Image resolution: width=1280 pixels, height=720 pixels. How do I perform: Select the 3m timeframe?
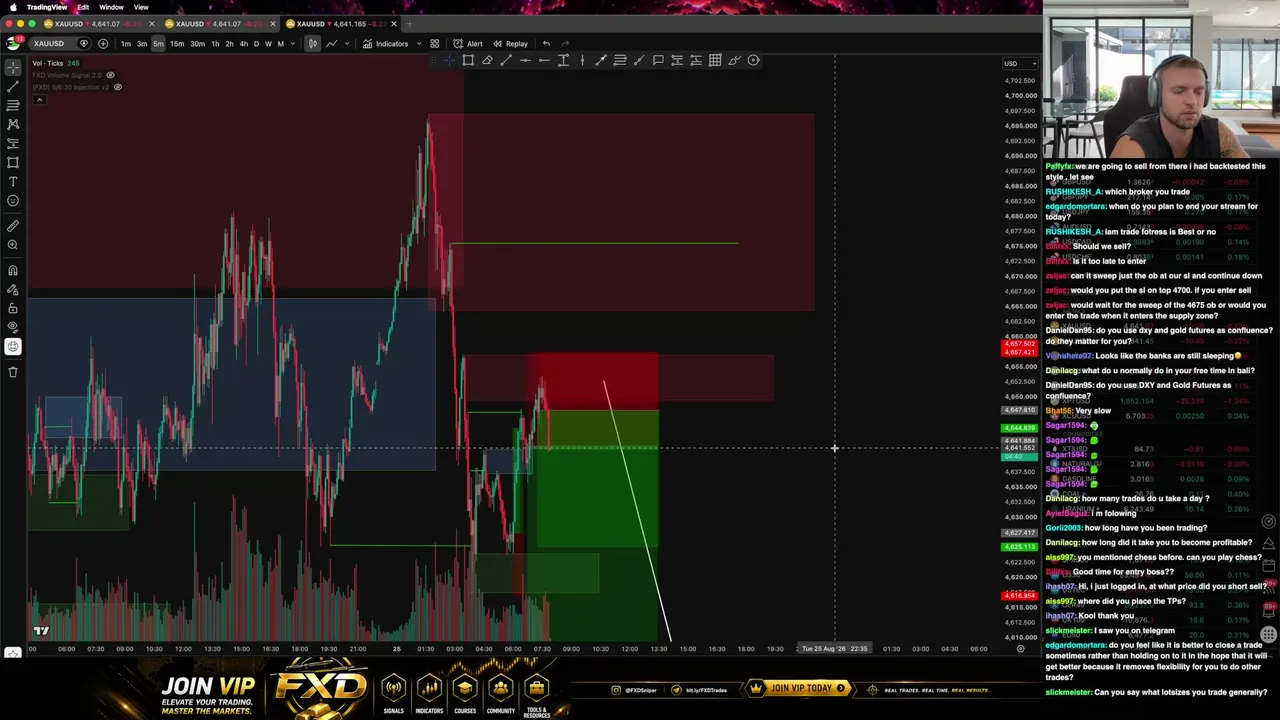(142, 44)
